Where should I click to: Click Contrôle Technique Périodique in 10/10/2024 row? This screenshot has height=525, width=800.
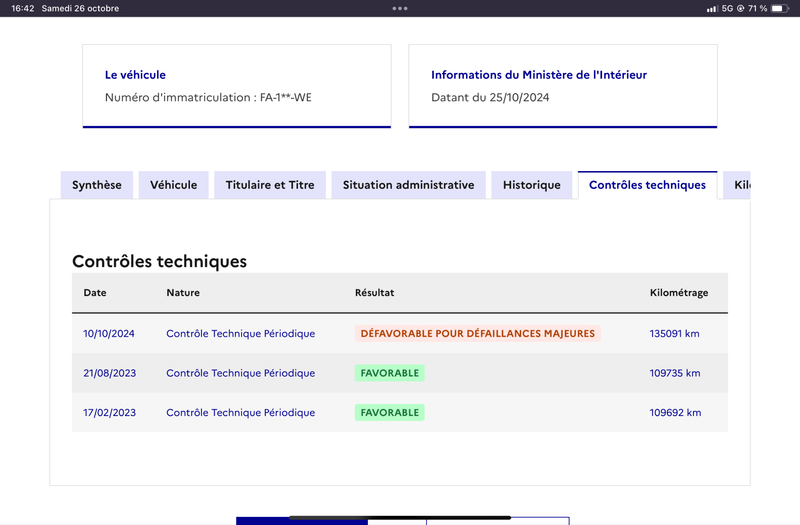coord(240,334)
